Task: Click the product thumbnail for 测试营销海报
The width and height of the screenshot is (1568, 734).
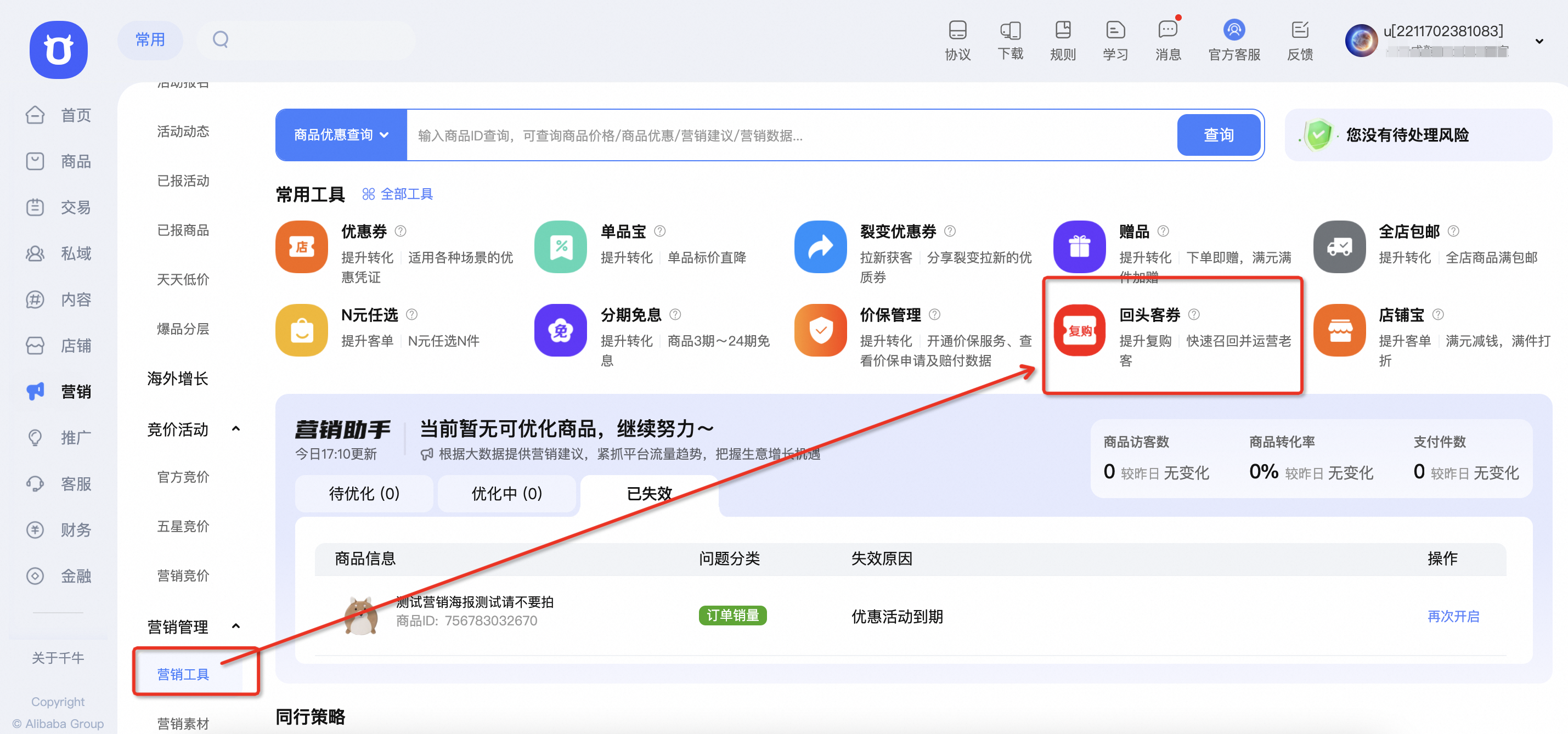Action: pos(361,616)
